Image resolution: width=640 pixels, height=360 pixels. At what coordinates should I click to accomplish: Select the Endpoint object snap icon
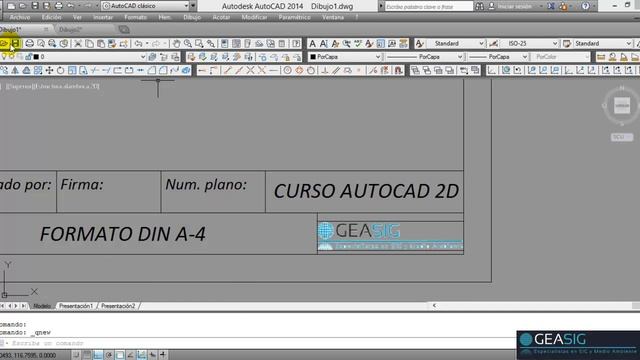coord(227,70)
